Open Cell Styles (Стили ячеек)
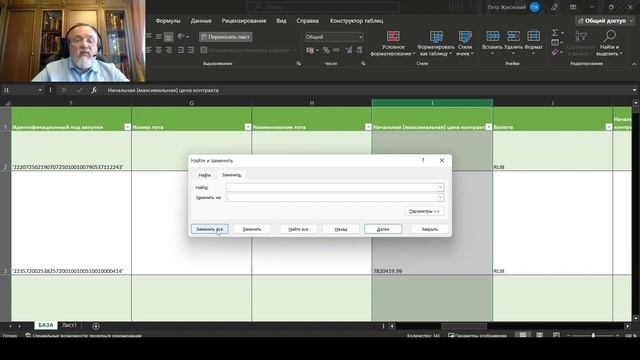The width and height of the screenshot is (640, 360). (x=465, y=43)
